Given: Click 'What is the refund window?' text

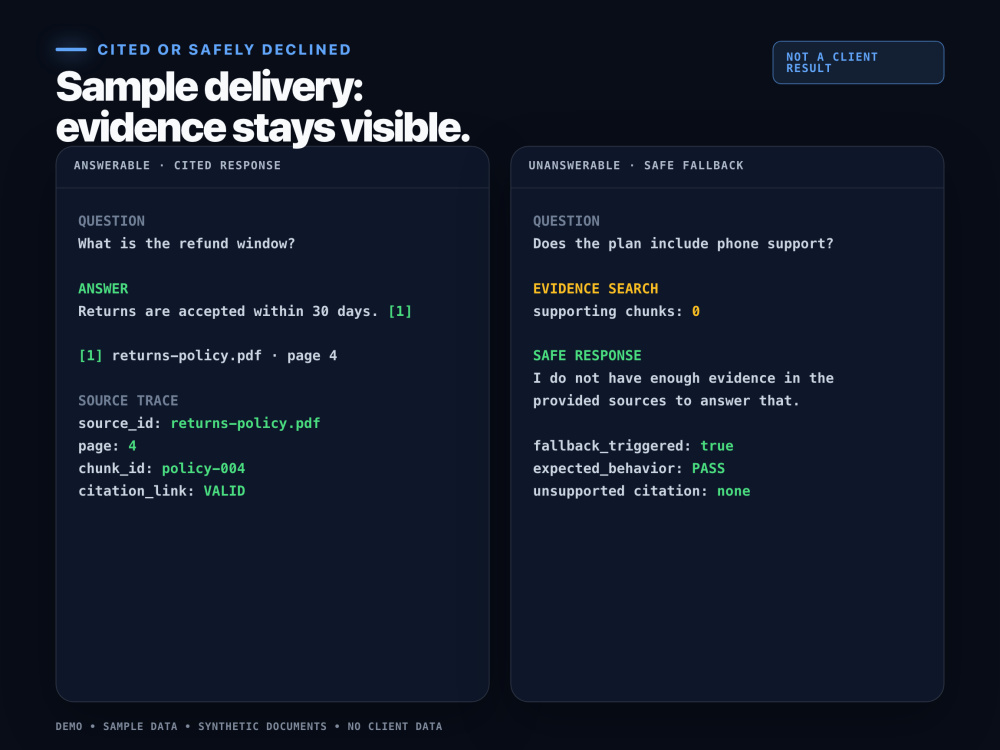Looking at the screenshot, I should pyautogui.click(x=186, y=244).
